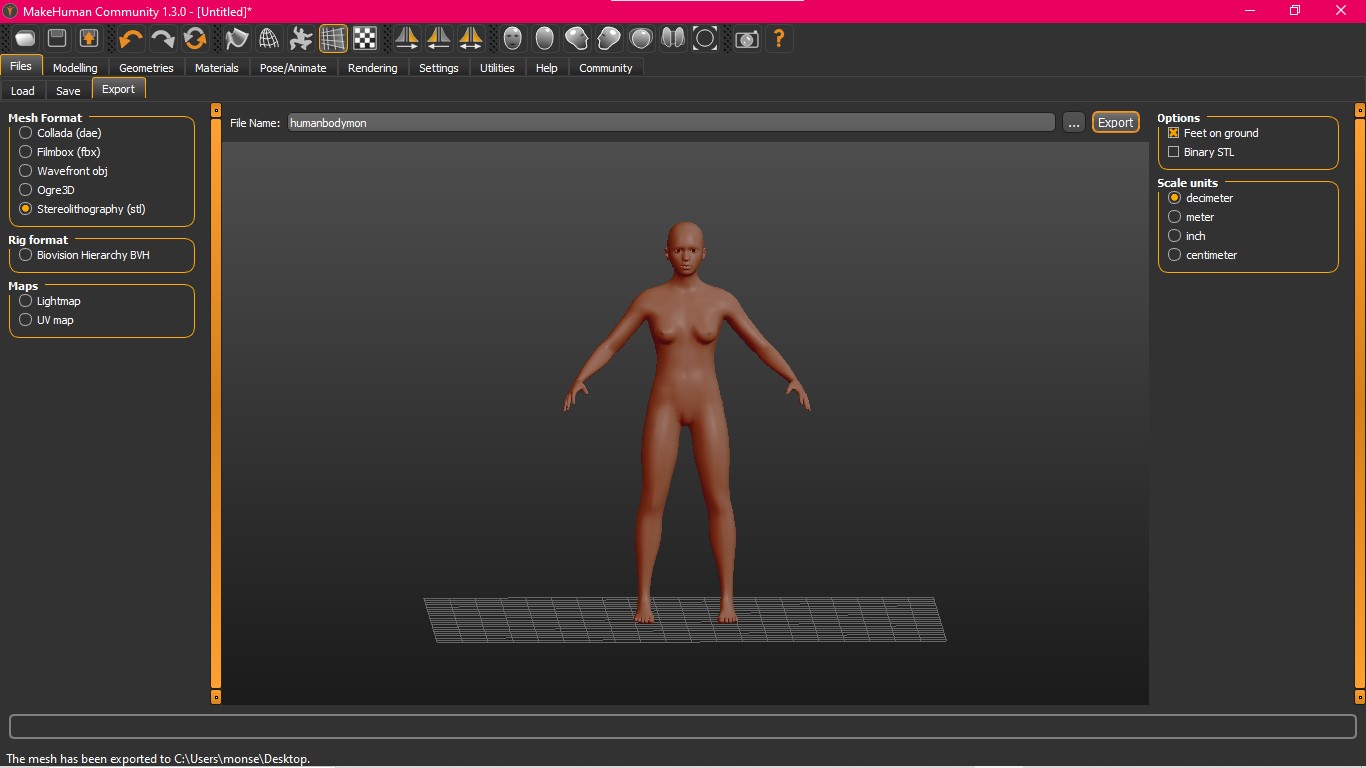Toggle the Feet on ground checkbox
The image size is (1366, 768).
point(1174,133)
